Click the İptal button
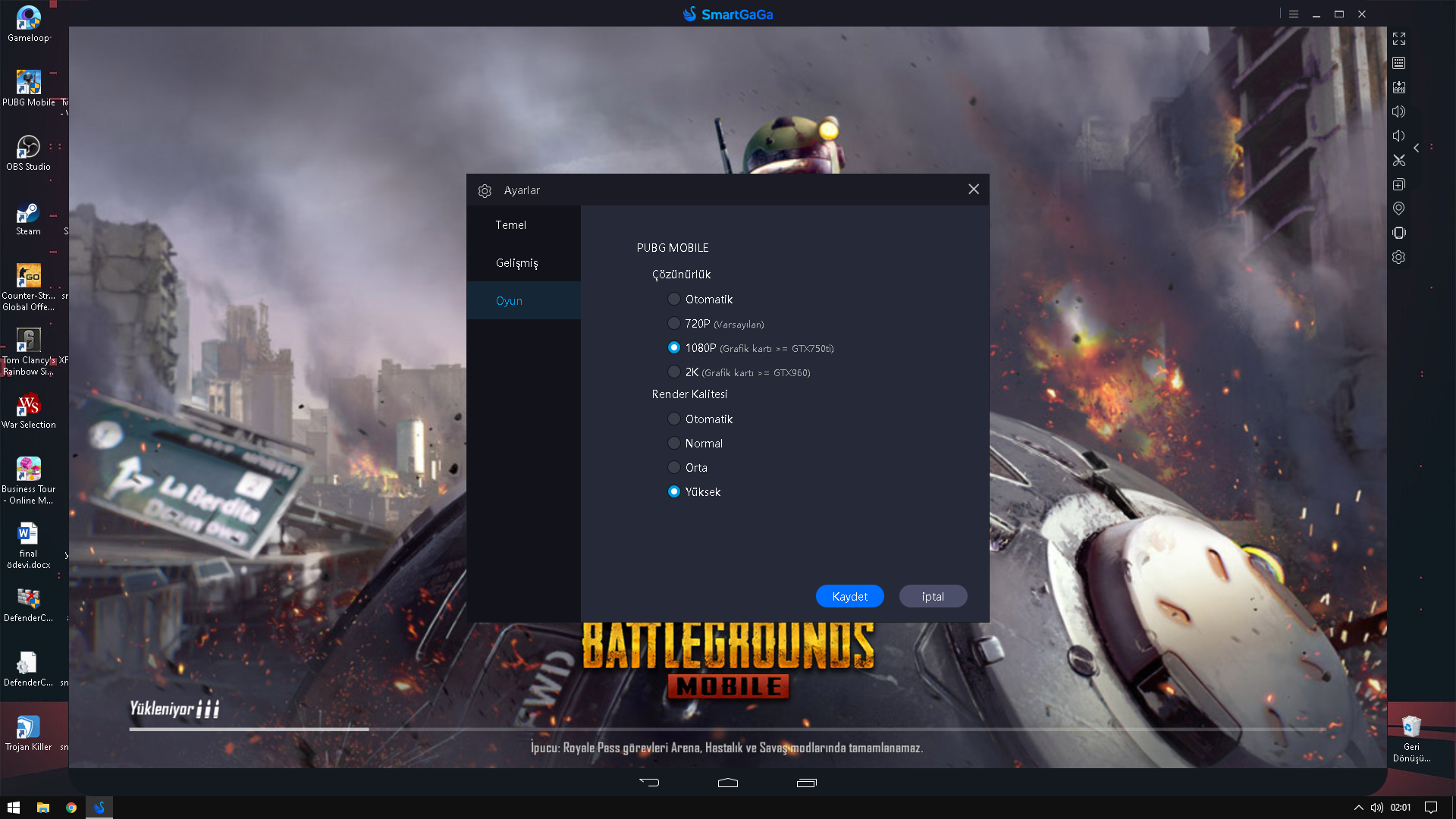The height and width of the screenshot is (819, 1456). [x=933, y=597]
